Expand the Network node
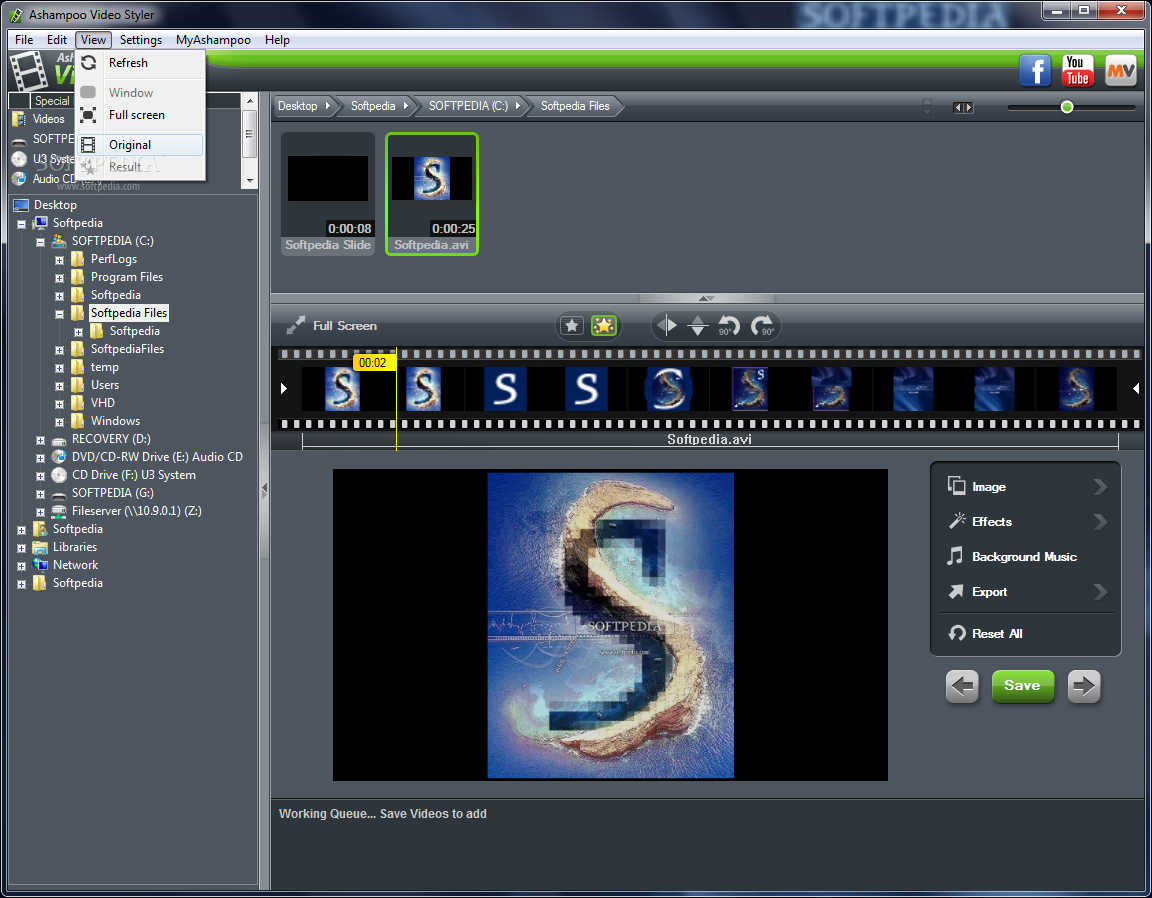Viewport: 1152px width, 898px height. pos(21,566)
